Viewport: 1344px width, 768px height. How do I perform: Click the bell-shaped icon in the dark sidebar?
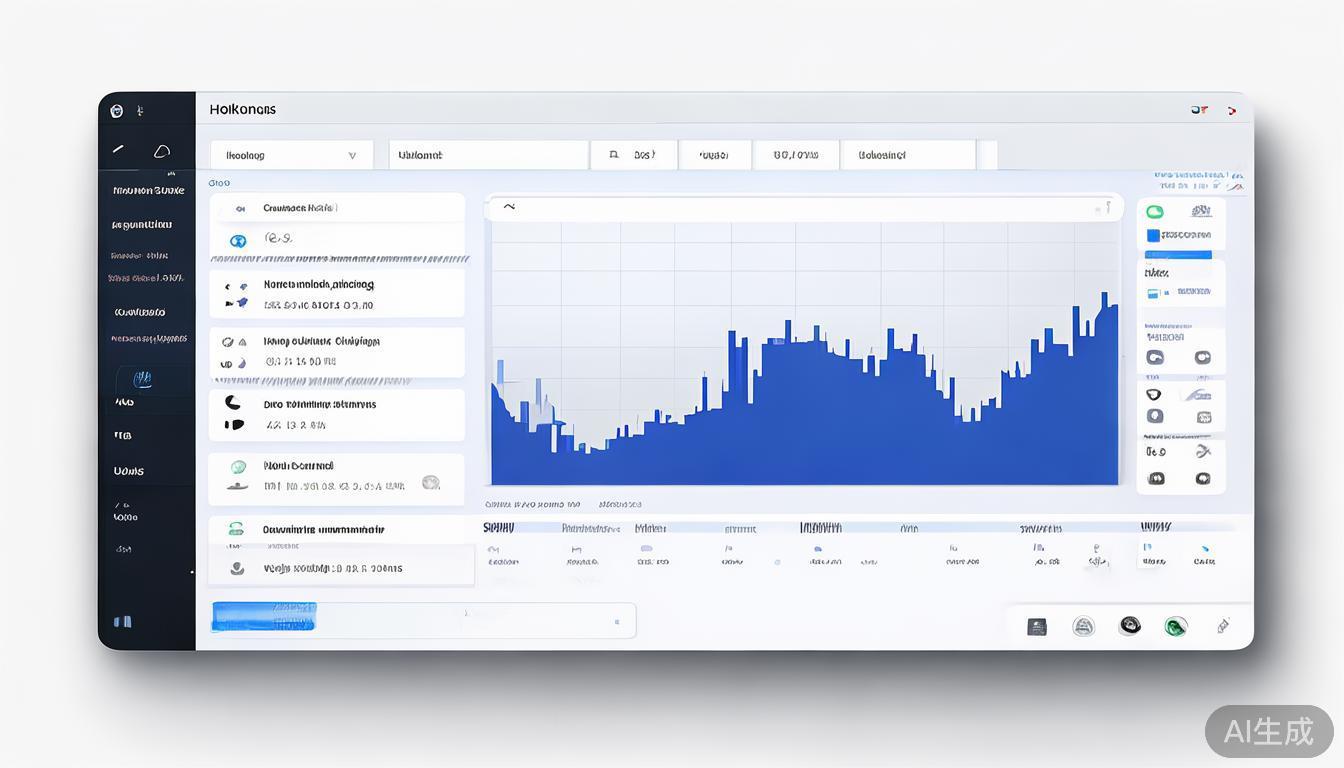click(x=161, y=151)
